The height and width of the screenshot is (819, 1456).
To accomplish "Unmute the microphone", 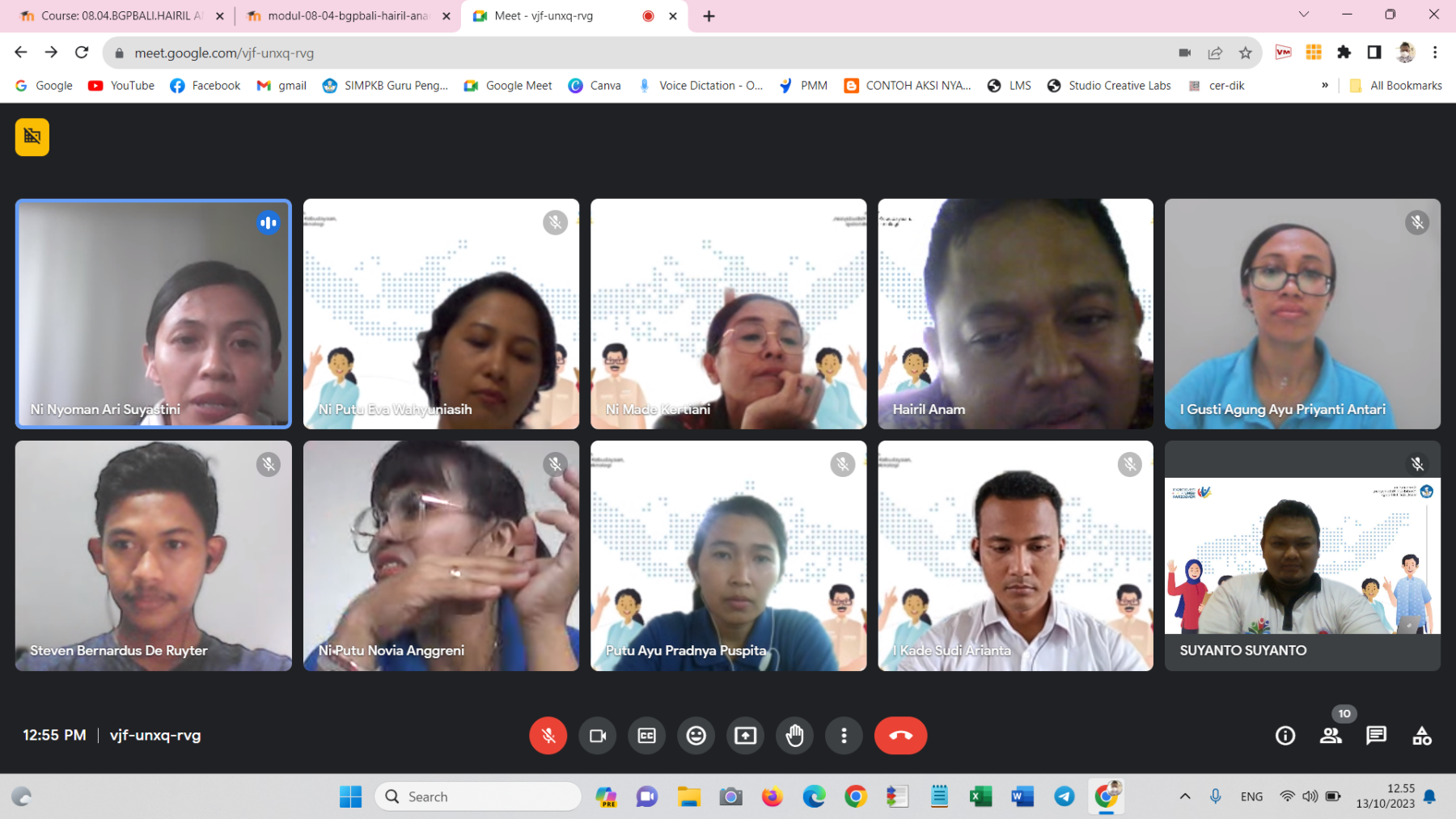I will 548,735.
